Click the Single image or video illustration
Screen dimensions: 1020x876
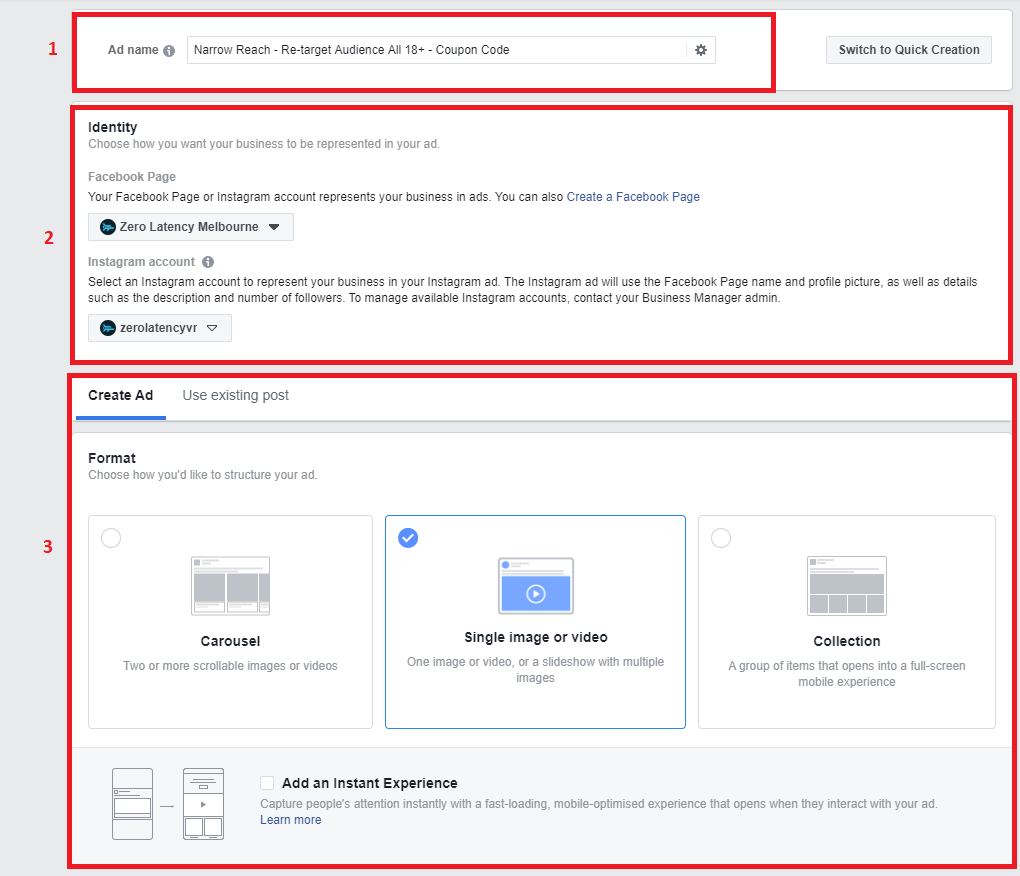[535, 586]
